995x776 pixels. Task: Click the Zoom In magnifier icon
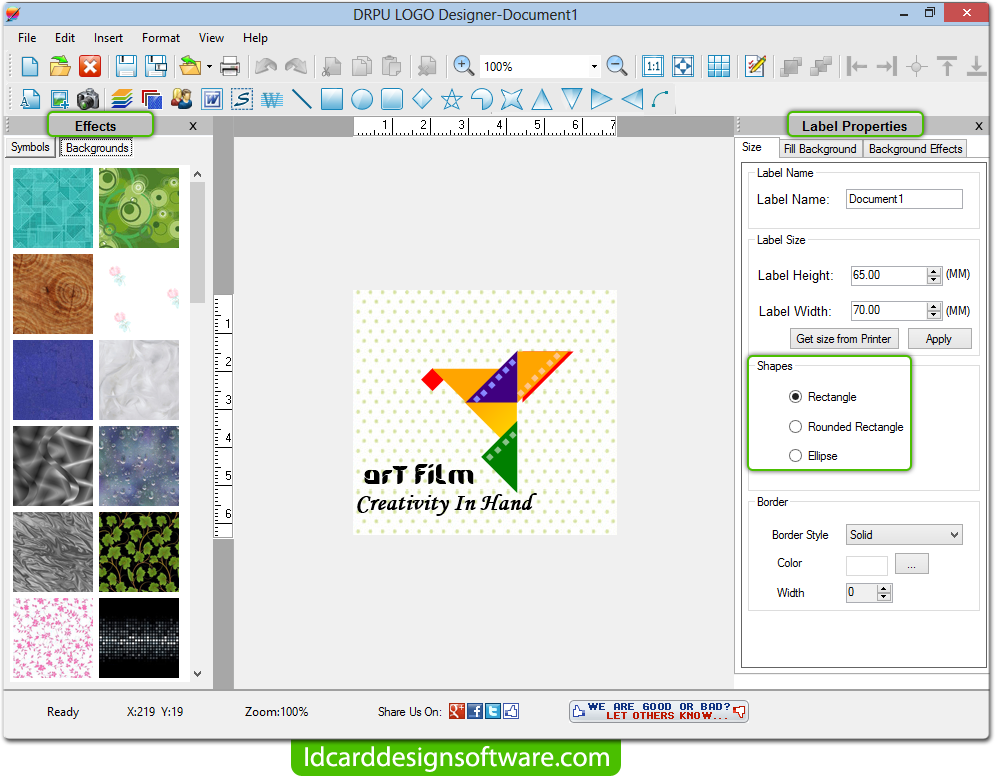pos(463,66)
